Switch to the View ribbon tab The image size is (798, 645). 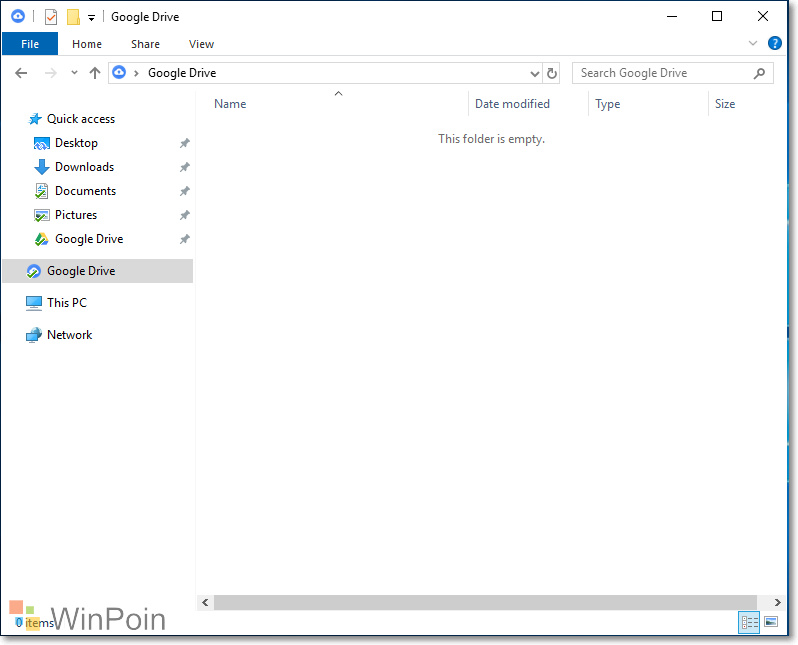pos(202,44)
